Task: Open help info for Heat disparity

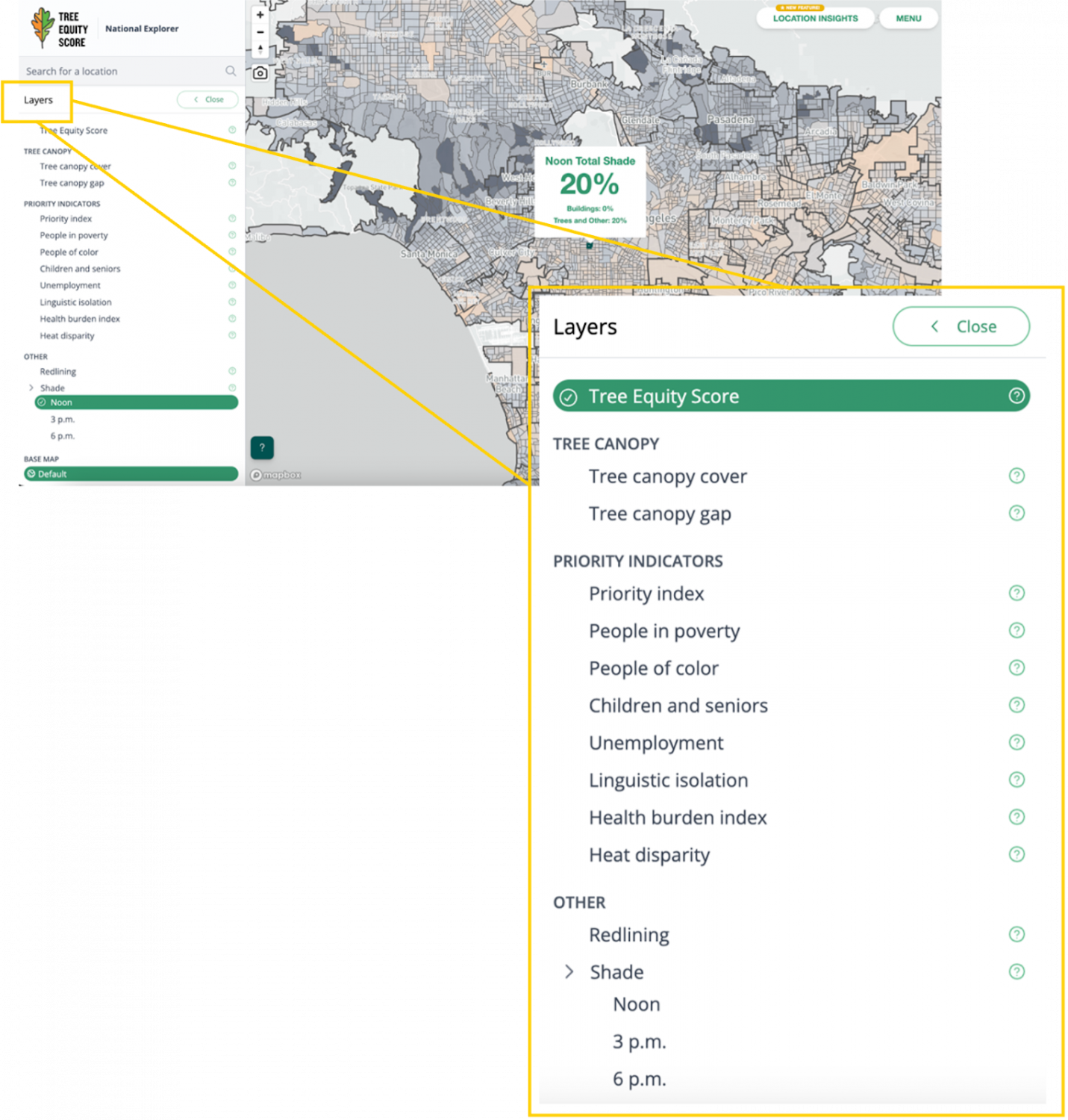Action: (1017, 854)
